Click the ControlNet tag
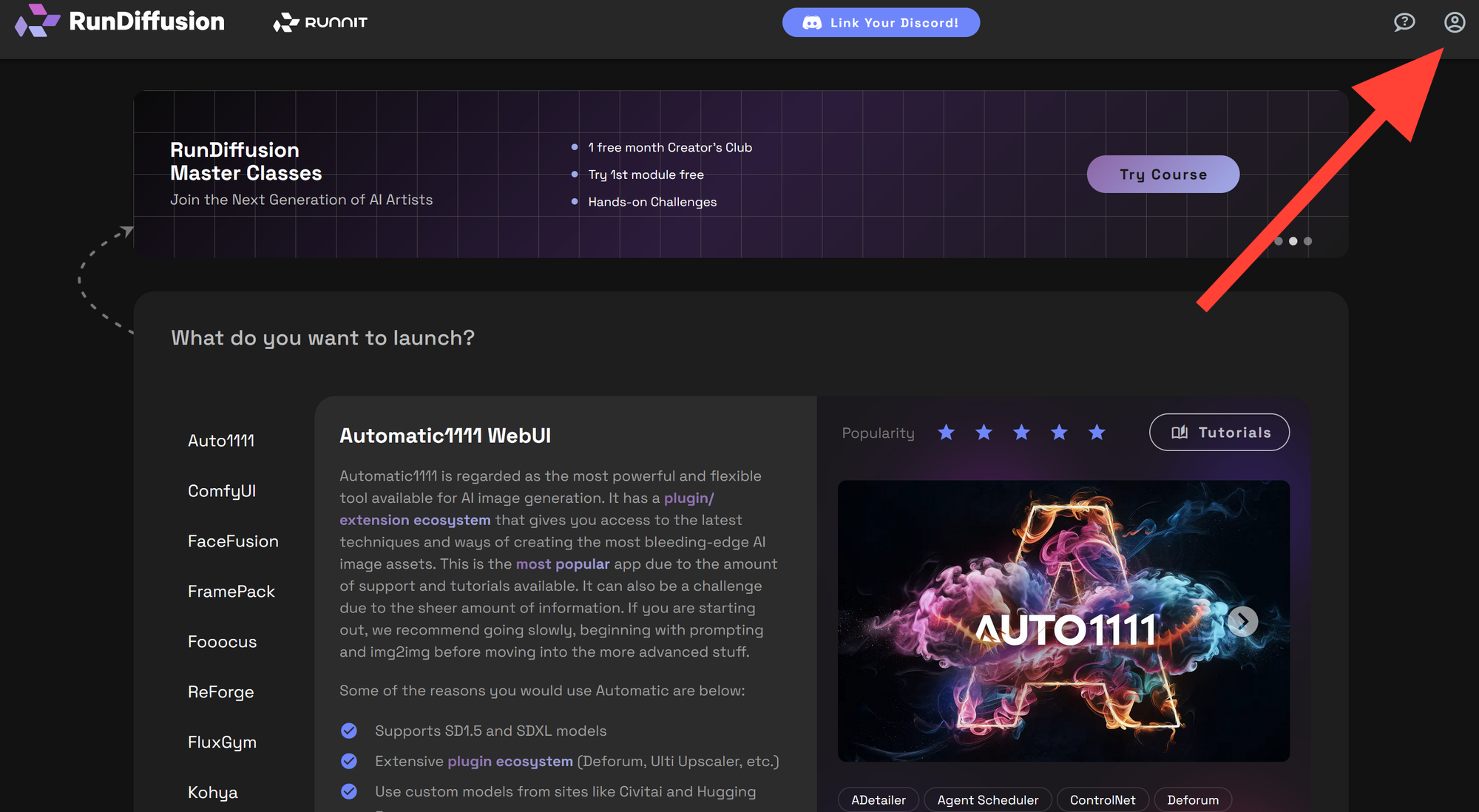The height and width of the screenshot is (812, 1479). pos(1103,799)
